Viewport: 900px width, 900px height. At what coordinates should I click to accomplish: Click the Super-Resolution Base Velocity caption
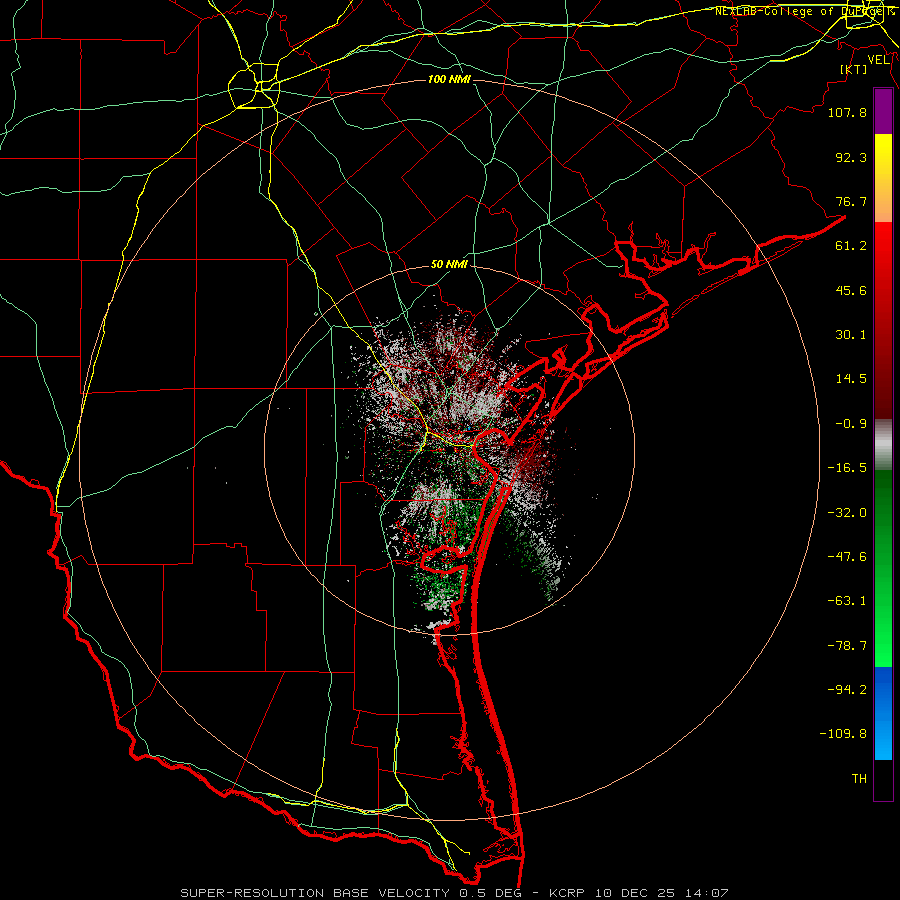454,893
